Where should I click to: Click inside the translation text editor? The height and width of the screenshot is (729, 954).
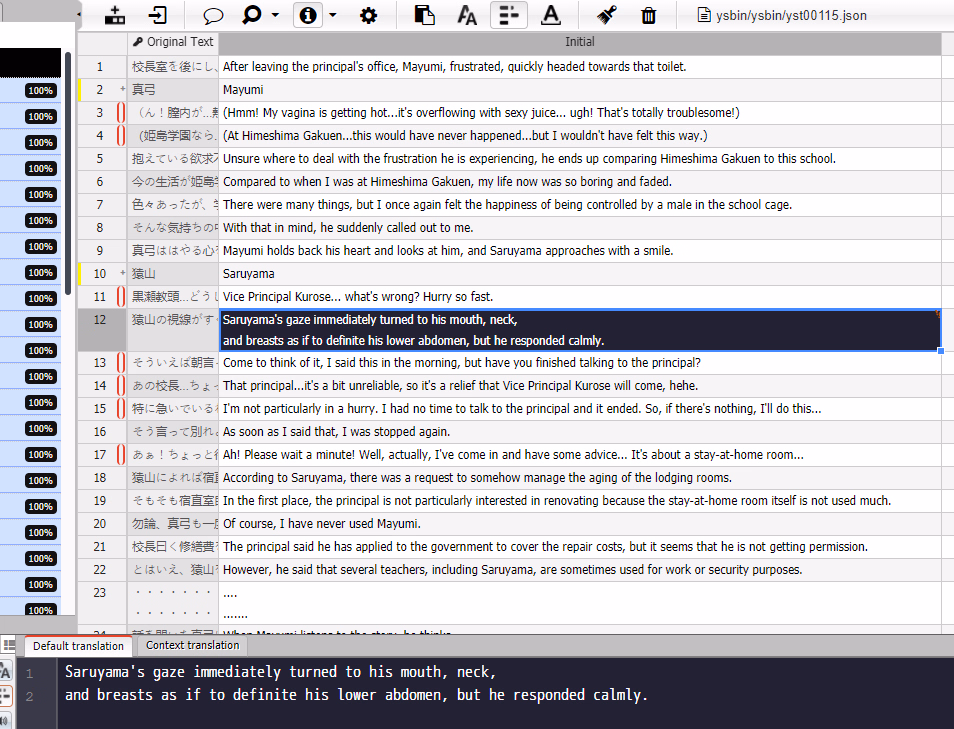click(x=500, y=690)
